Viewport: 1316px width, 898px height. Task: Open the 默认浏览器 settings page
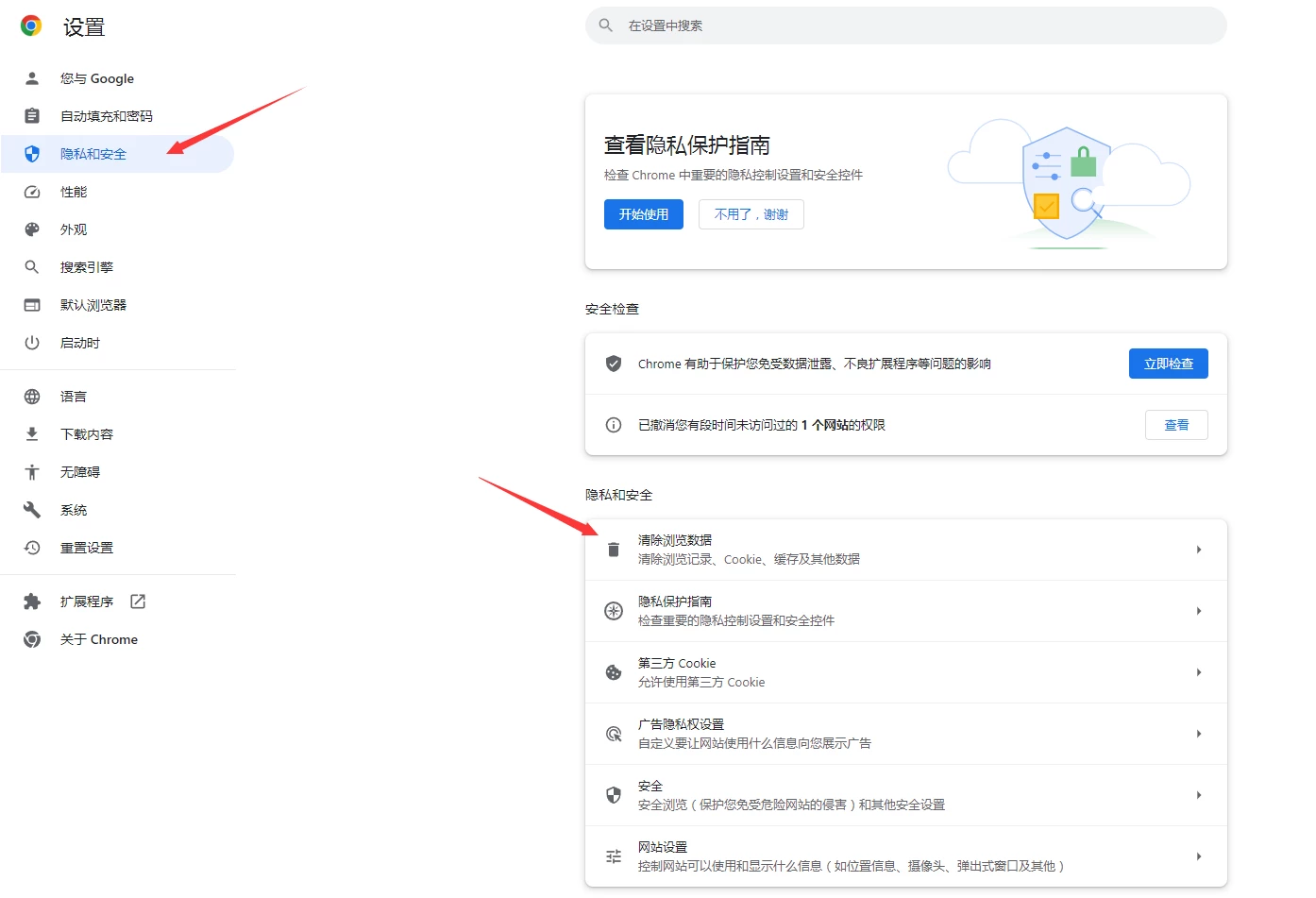click(x=117, y=305)
